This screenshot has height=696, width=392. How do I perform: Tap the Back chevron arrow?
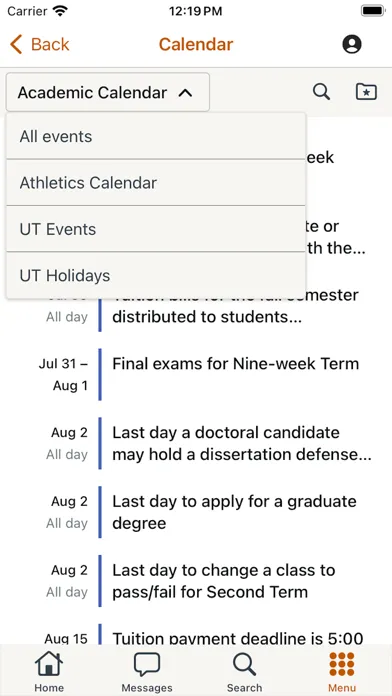point(16,45)
